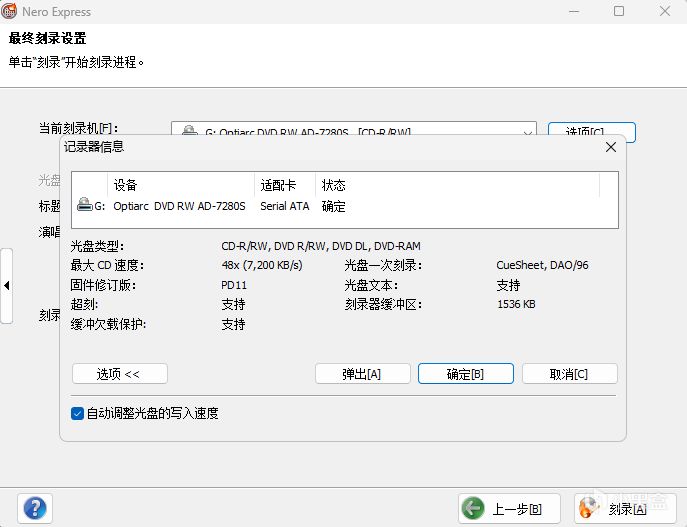Start burning with 刻录[A] button
687x527 pixels.
pos(625,509)
